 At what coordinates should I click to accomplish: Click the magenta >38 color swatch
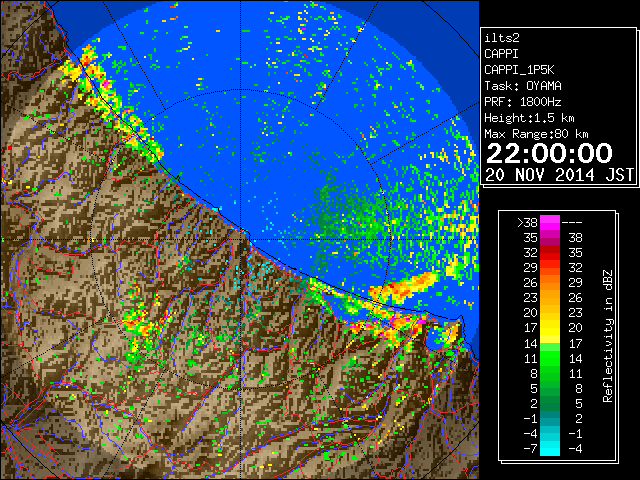pos(550,222)
